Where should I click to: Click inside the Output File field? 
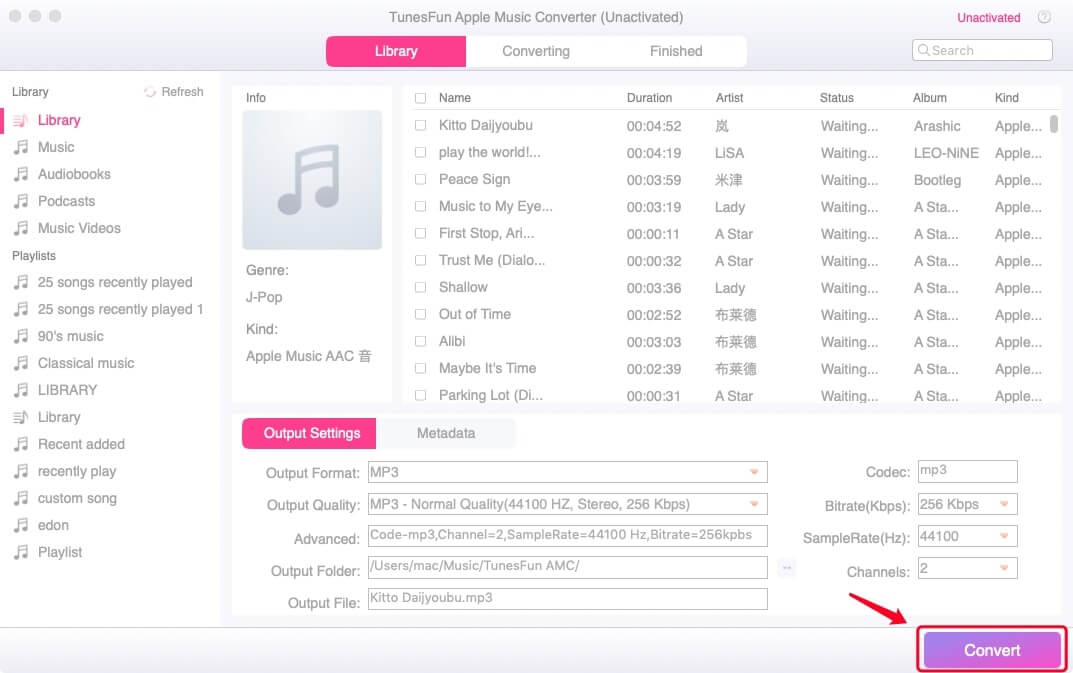click(x=567, y=599)
